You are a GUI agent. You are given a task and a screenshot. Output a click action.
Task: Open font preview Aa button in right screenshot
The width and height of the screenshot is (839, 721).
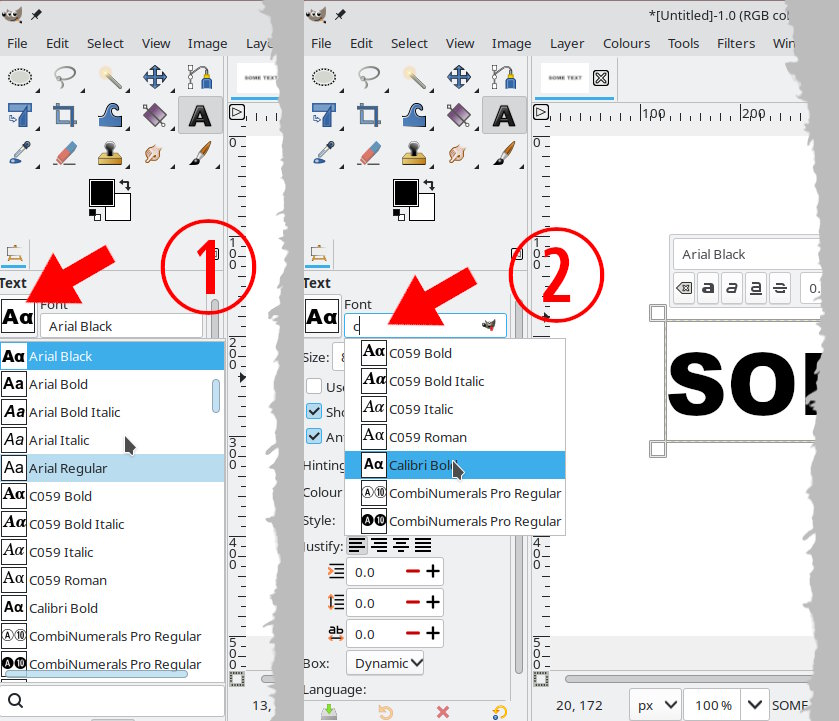(322, 317)
